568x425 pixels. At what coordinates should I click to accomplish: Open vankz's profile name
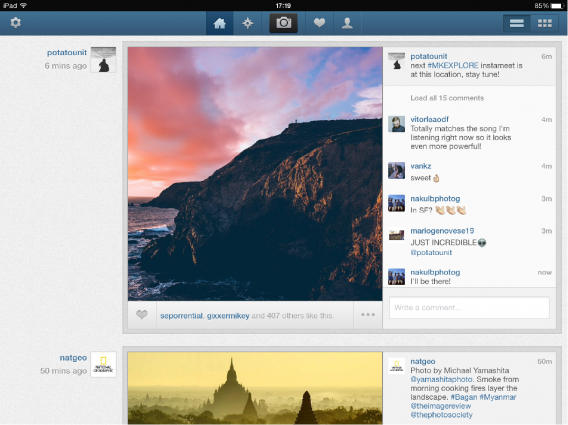(421, 166)
